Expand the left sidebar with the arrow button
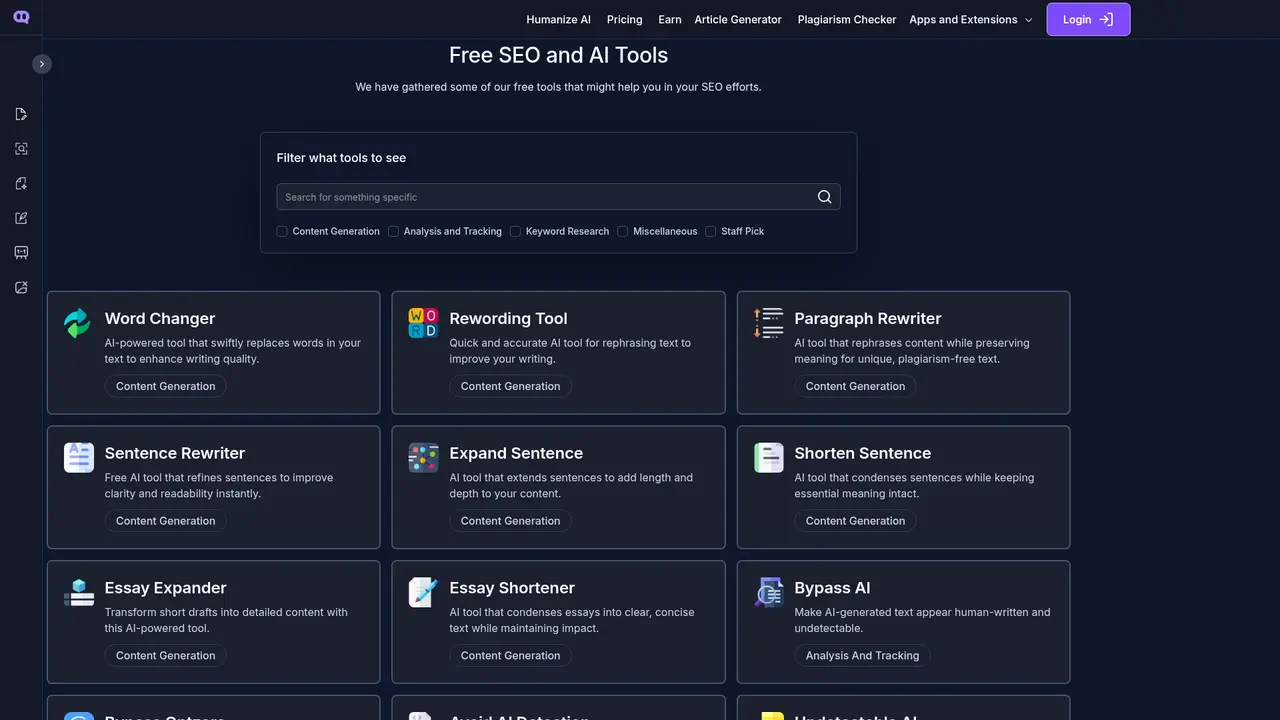Viewport: 1280px width, 720px height. tap(41, 64)
